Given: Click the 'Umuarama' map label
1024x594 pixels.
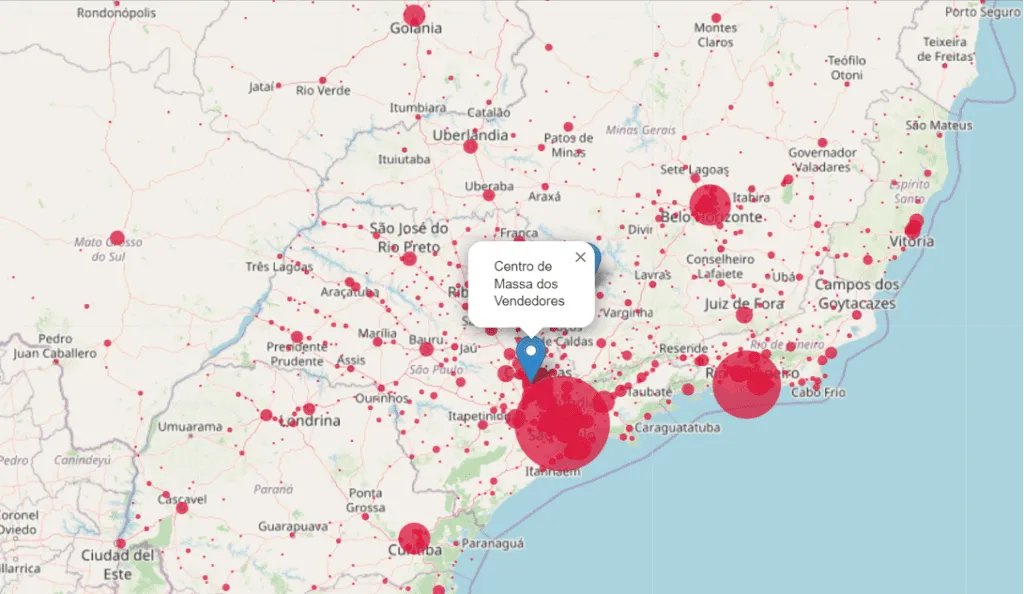Looking at the screenshot, I should coord(190,427).
